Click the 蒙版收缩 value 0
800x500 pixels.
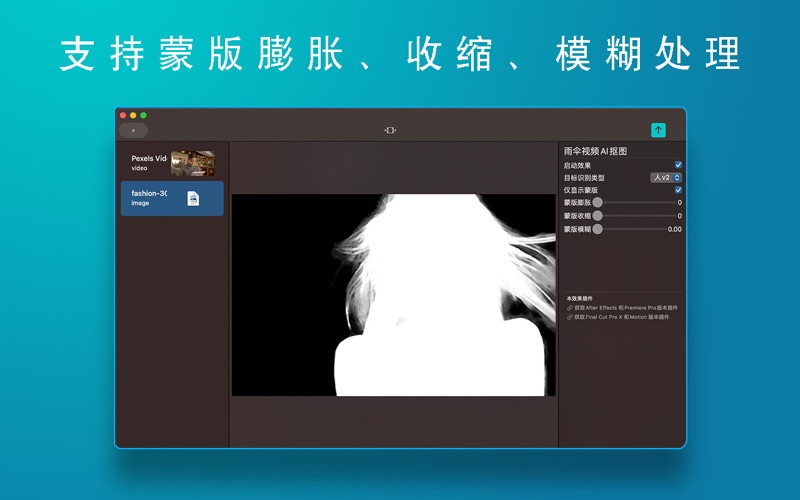680,216
